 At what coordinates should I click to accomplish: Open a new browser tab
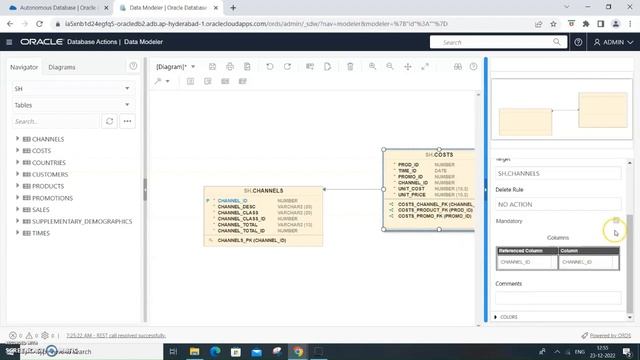click(233, 8)
